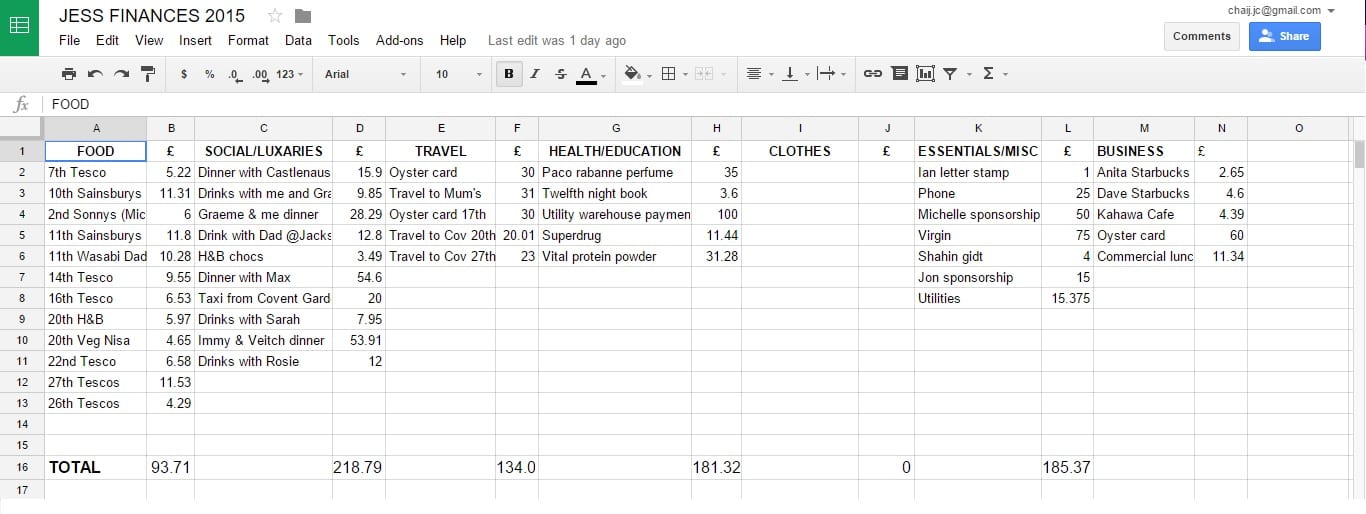This screenshot has height=514, width=1366.
Task: Open vertical align dropdown
Action: 795,74
